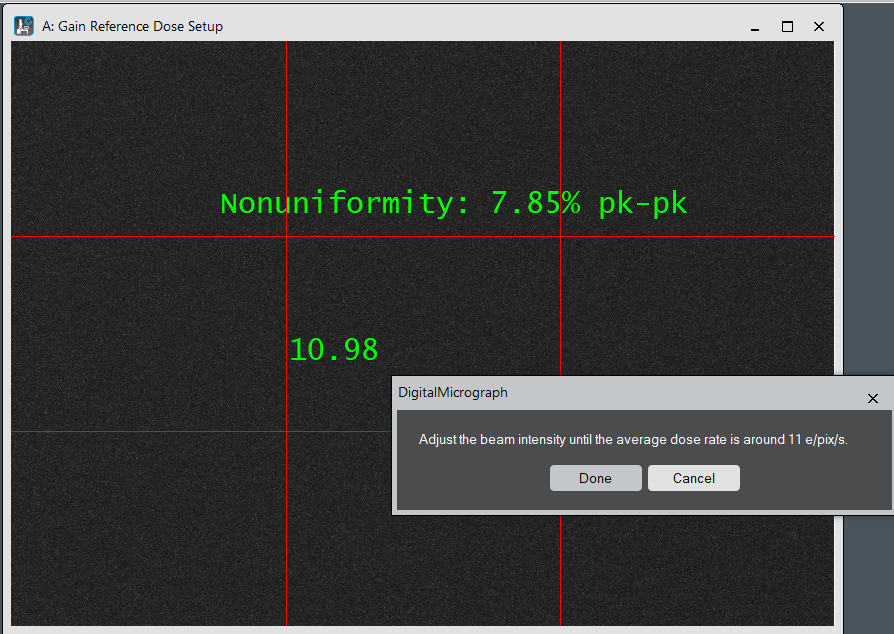The height and width of the screenshot is (634, 894).
Task: Click the 'Adjust the beam intensity' message text
Action: (633, 440)
